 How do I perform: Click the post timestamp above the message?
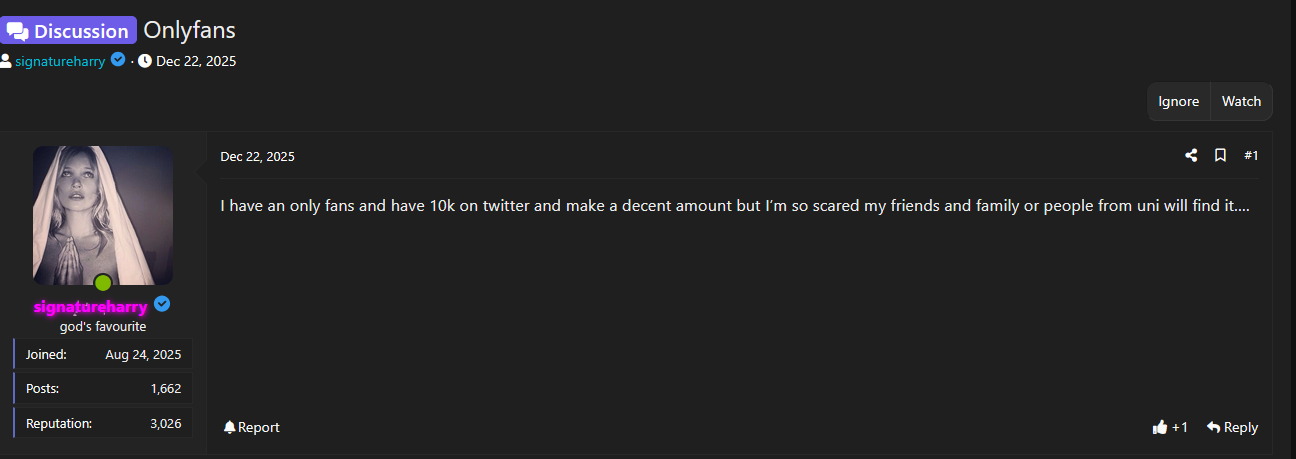click(257, 156)
